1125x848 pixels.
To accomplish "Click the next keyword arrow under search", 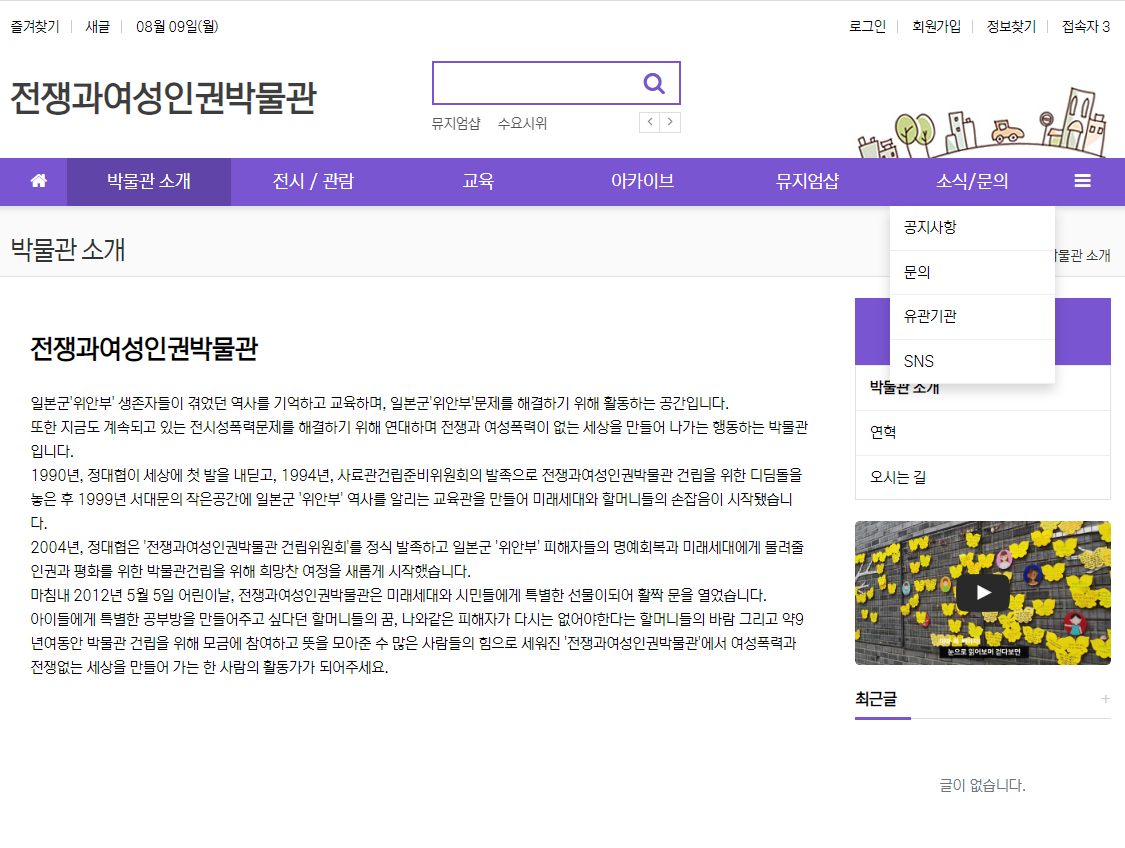I will coord(670,122).
